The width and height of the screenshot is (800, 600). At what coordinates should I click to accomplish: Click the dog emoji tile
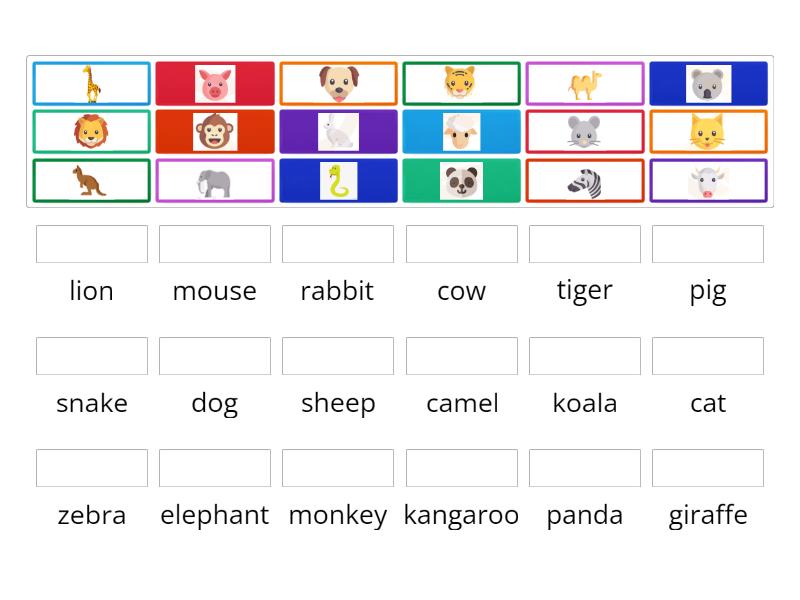[x=338, y=83]
